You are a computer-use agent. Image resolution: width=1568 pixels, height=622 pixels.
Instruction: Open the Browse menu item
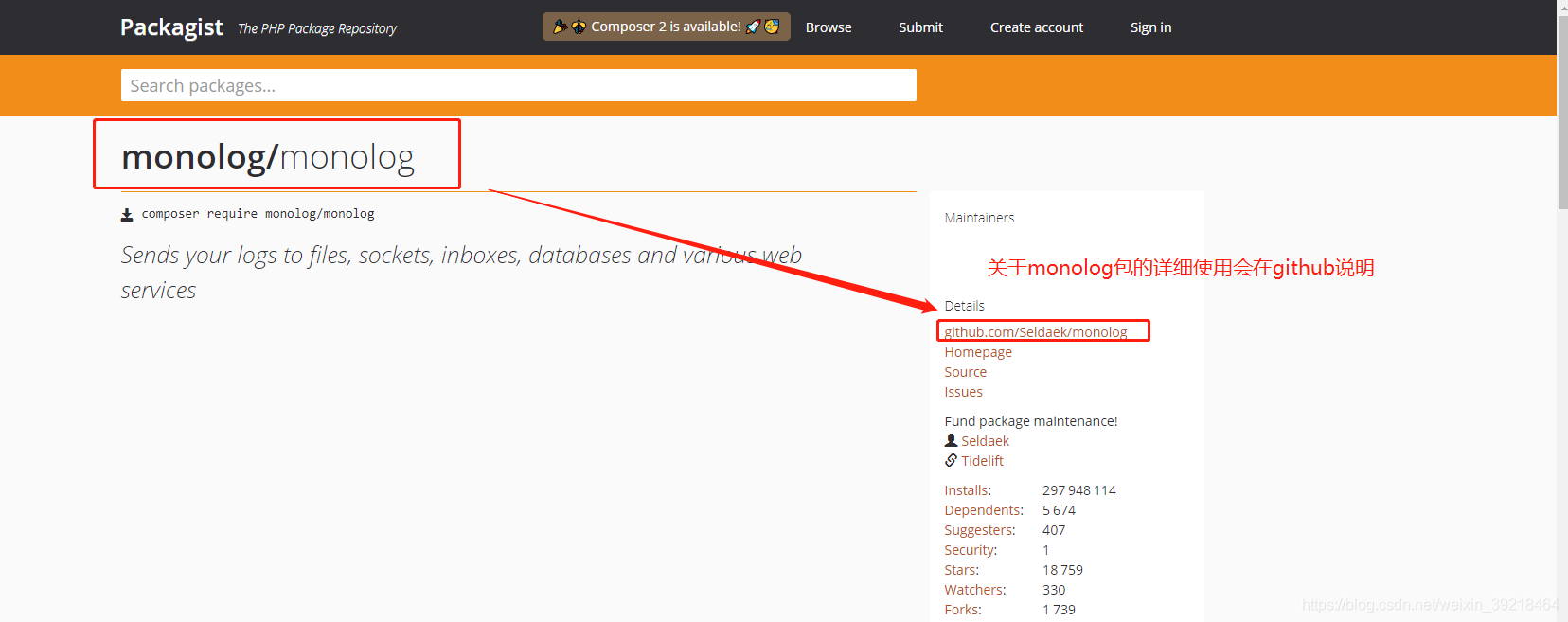[x=829, y=27]
